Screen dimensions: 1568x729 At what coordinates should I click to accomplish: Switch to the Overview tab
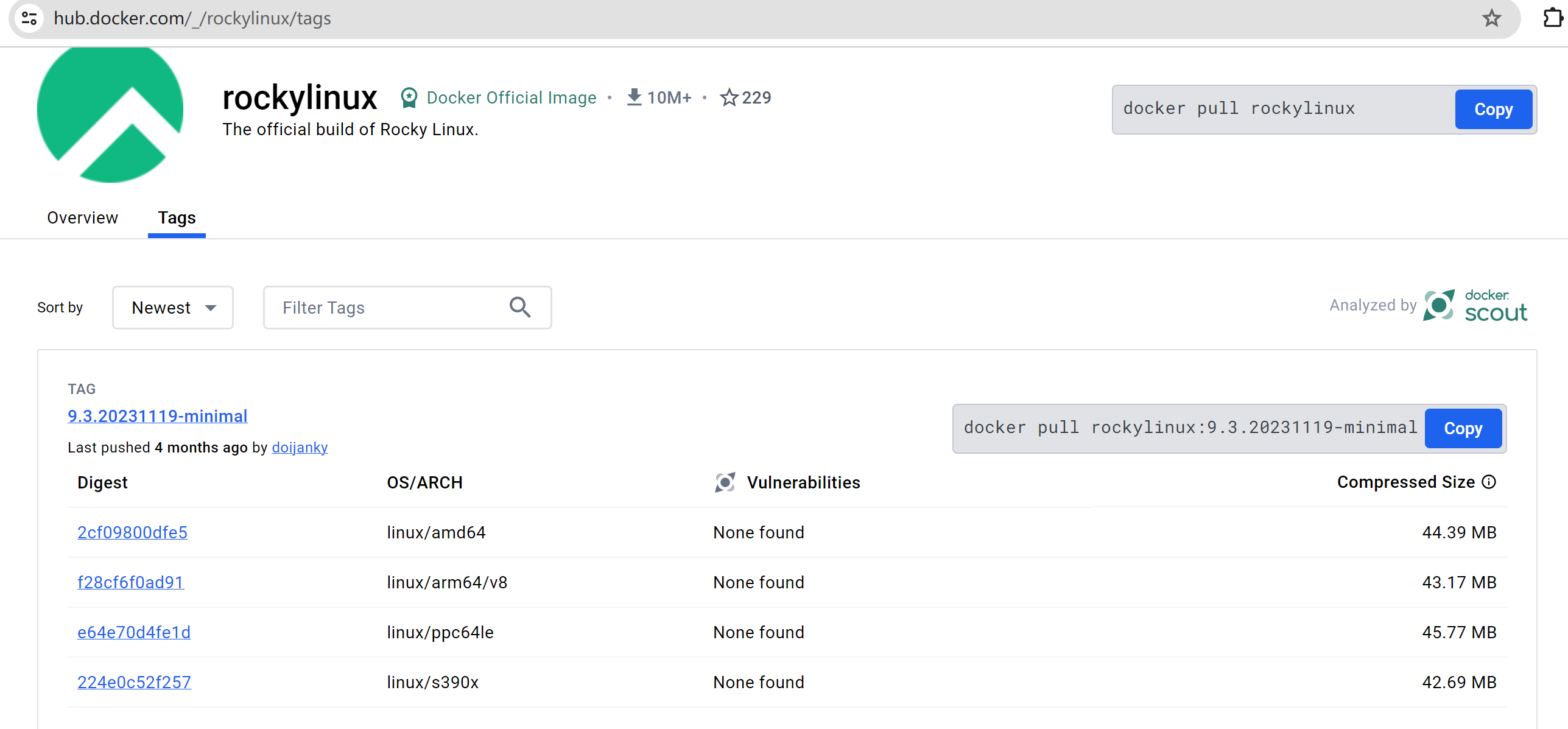(x=82, y=218)
